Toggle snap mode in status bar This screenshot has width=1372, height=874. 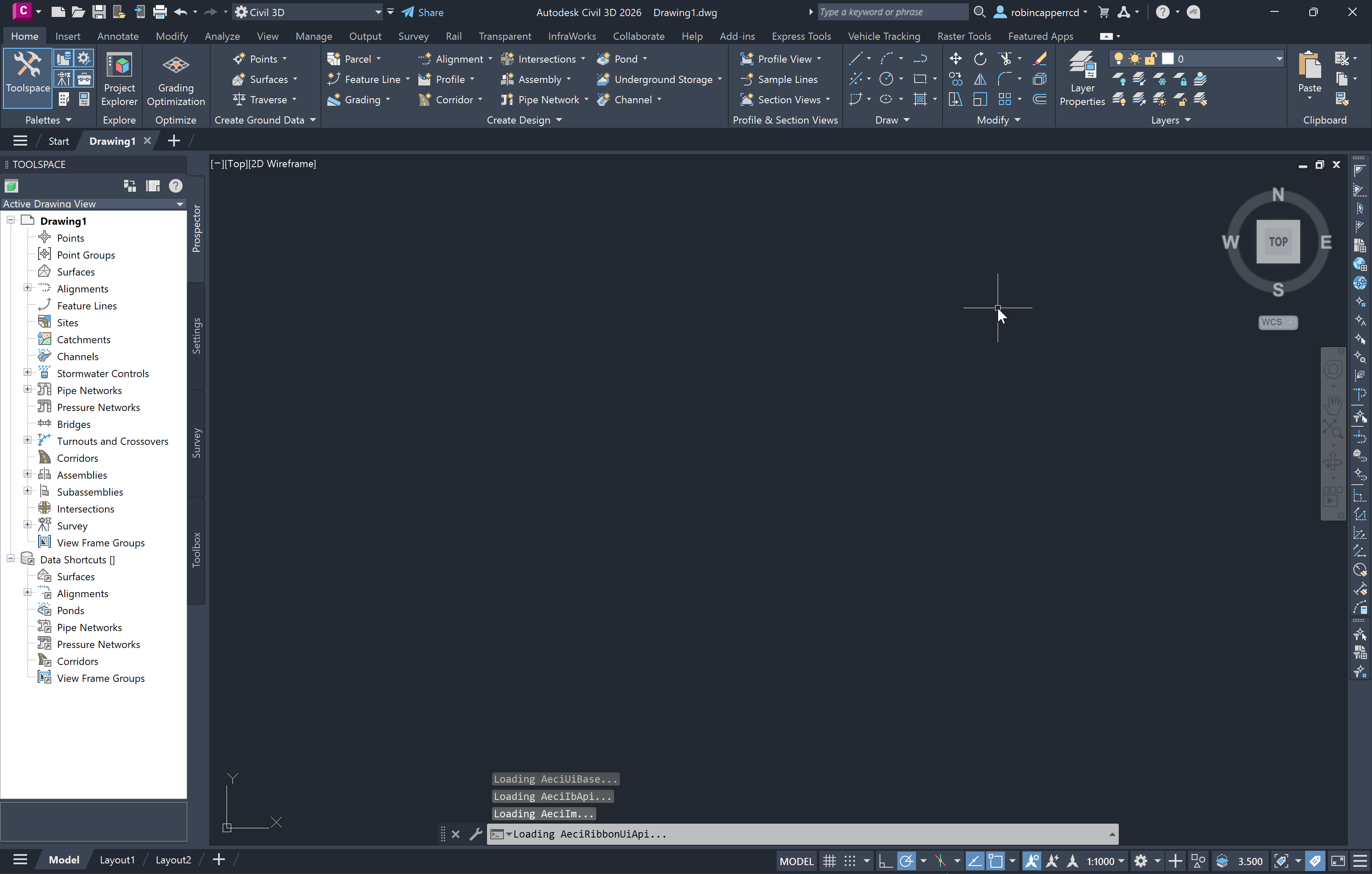849,861
